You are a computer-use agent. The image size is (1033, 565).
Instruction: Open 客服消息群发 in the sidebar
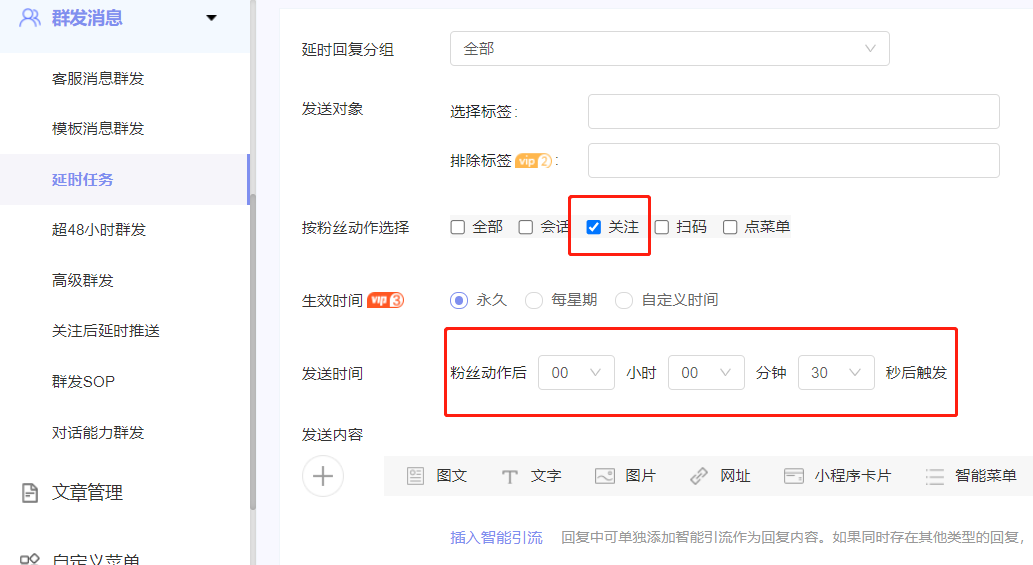98,78
